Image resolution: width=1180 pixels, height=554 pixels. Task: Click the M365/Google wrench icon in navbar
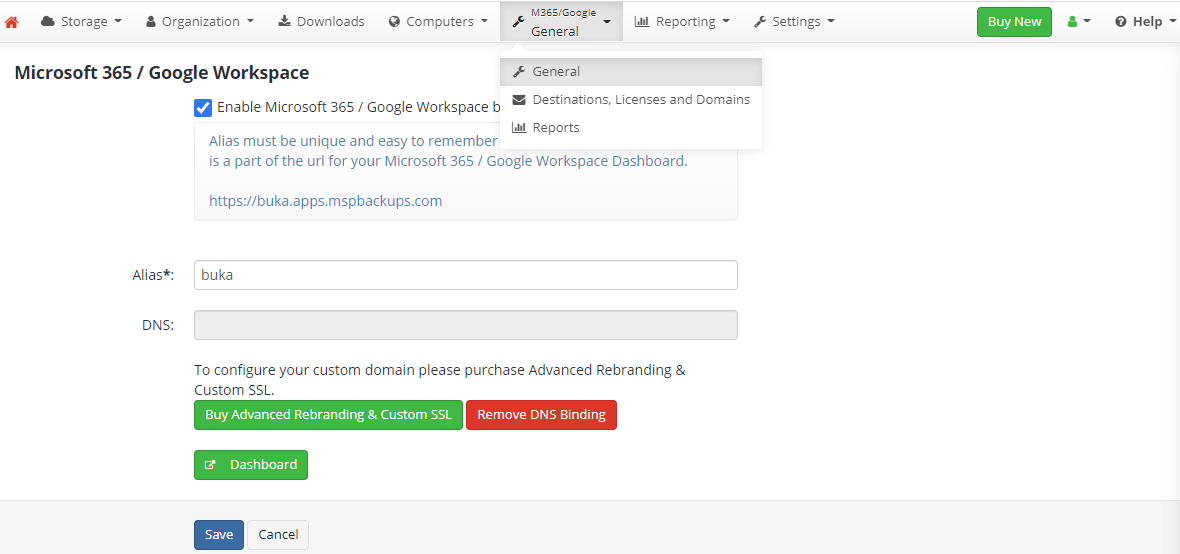point(518,23)
